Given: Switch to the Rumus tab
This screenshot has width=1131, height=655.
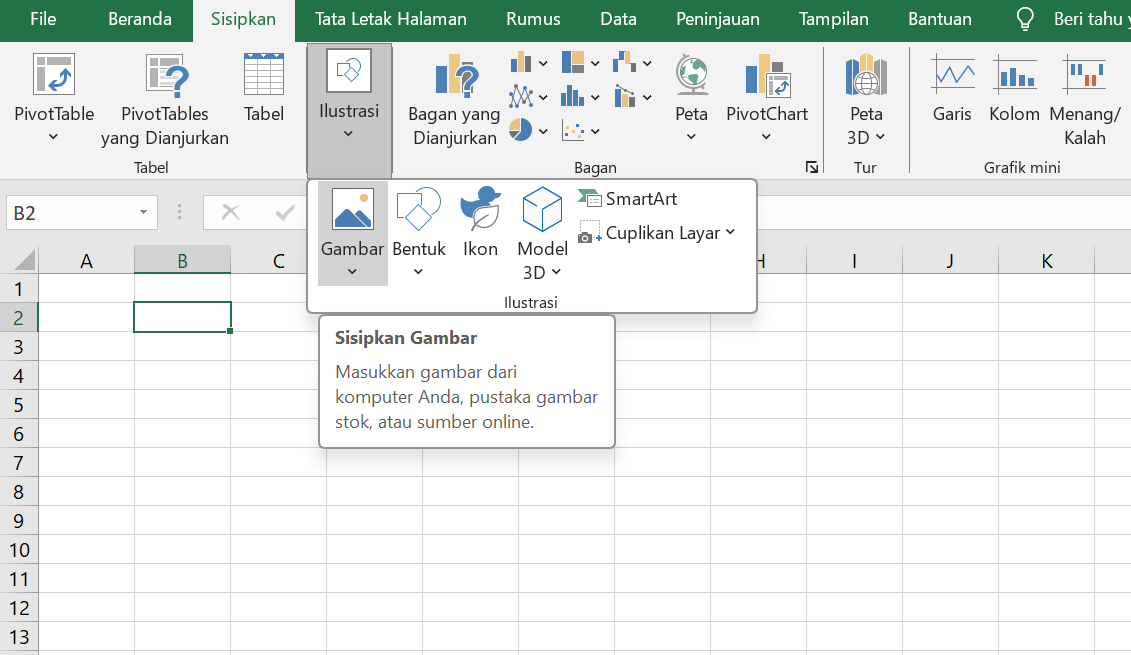Looking at the screenshot, I should pyautogui.click(x=533, y=18).
